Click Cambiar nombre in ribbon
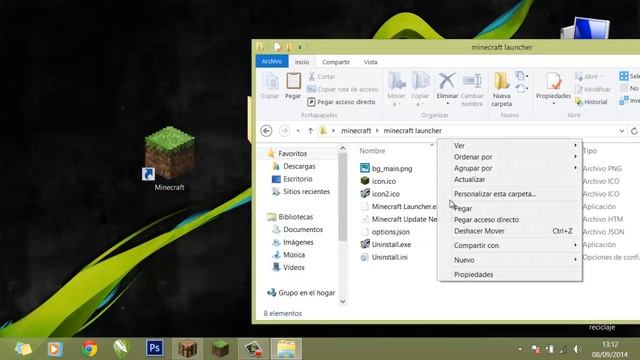Image resolution: width=640 pixels, height=360 pixels. (472, 89)
